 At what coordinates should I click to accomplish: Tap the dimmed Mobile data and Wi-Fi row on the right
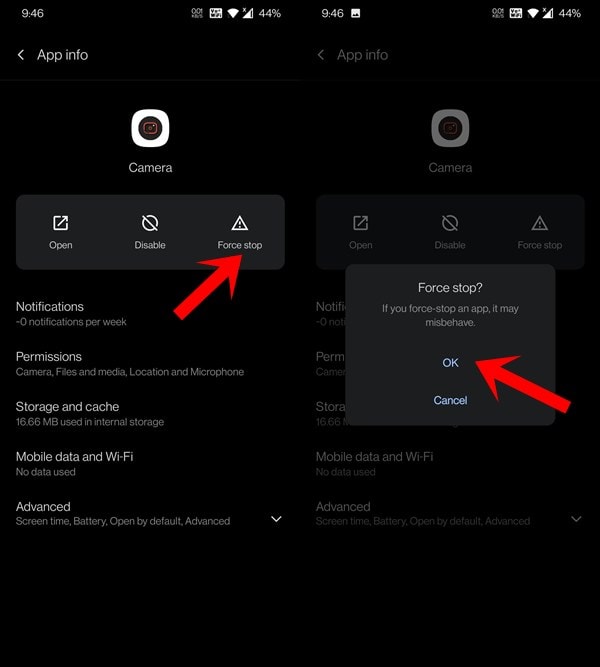[450, 464]
